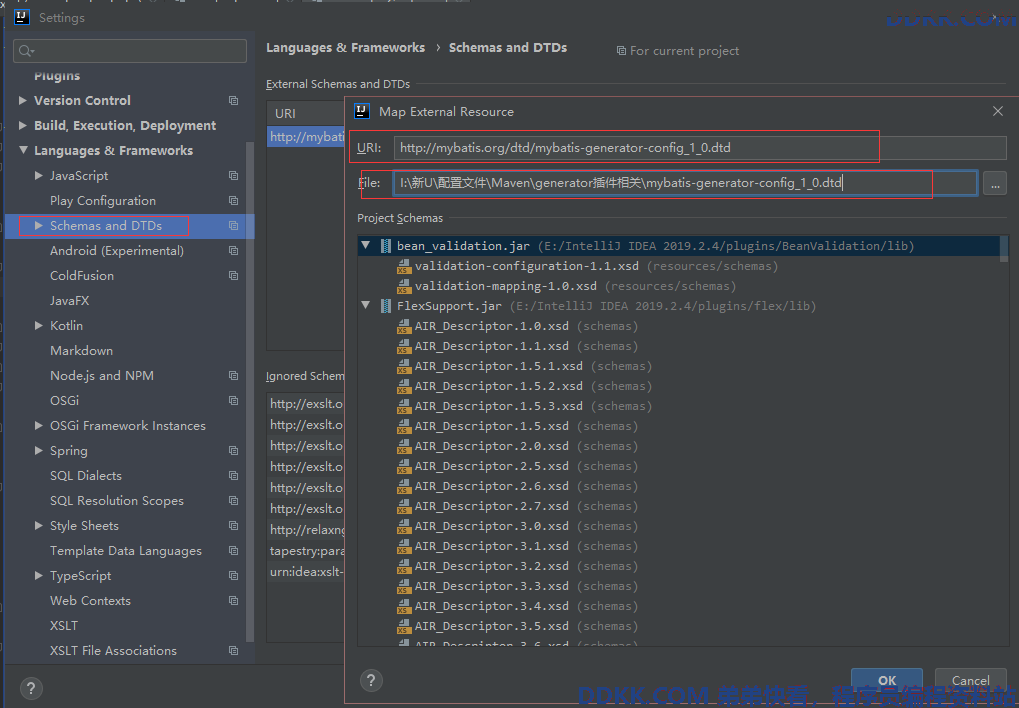This screenshot has width=1019, height=708.
Task: Click the jar icon beside FlexSupport.jar
Action: tap(385, 306)
